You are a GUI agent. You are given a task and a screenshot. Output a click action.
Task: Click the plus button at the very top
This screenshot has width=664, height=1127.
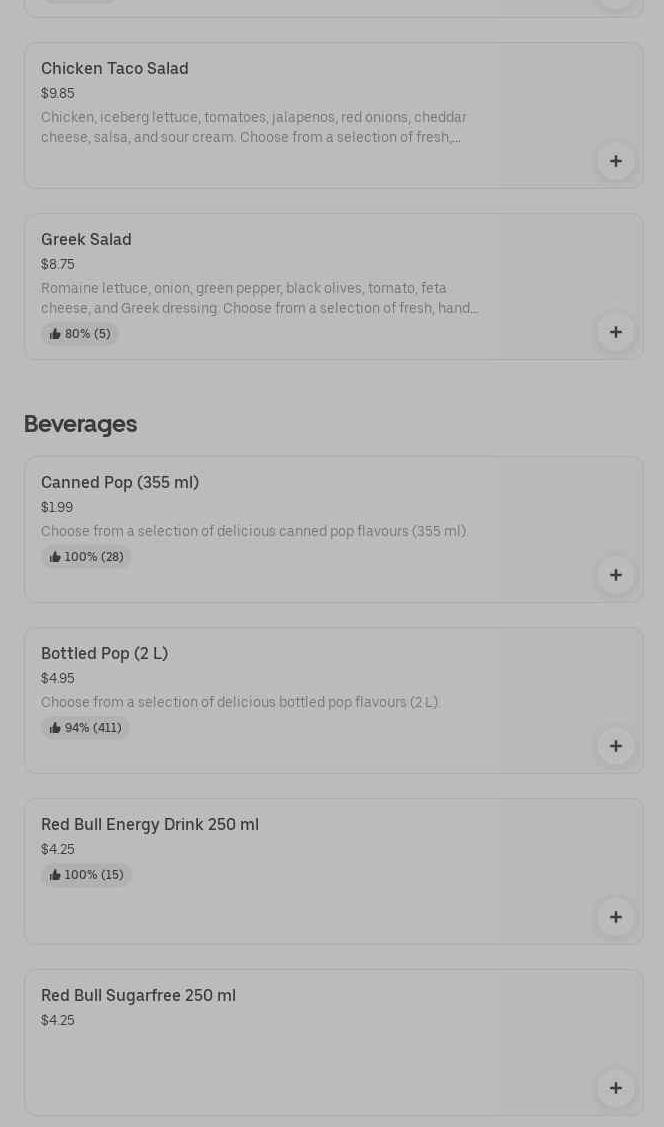pyautogui.click(x=615, y=3)
